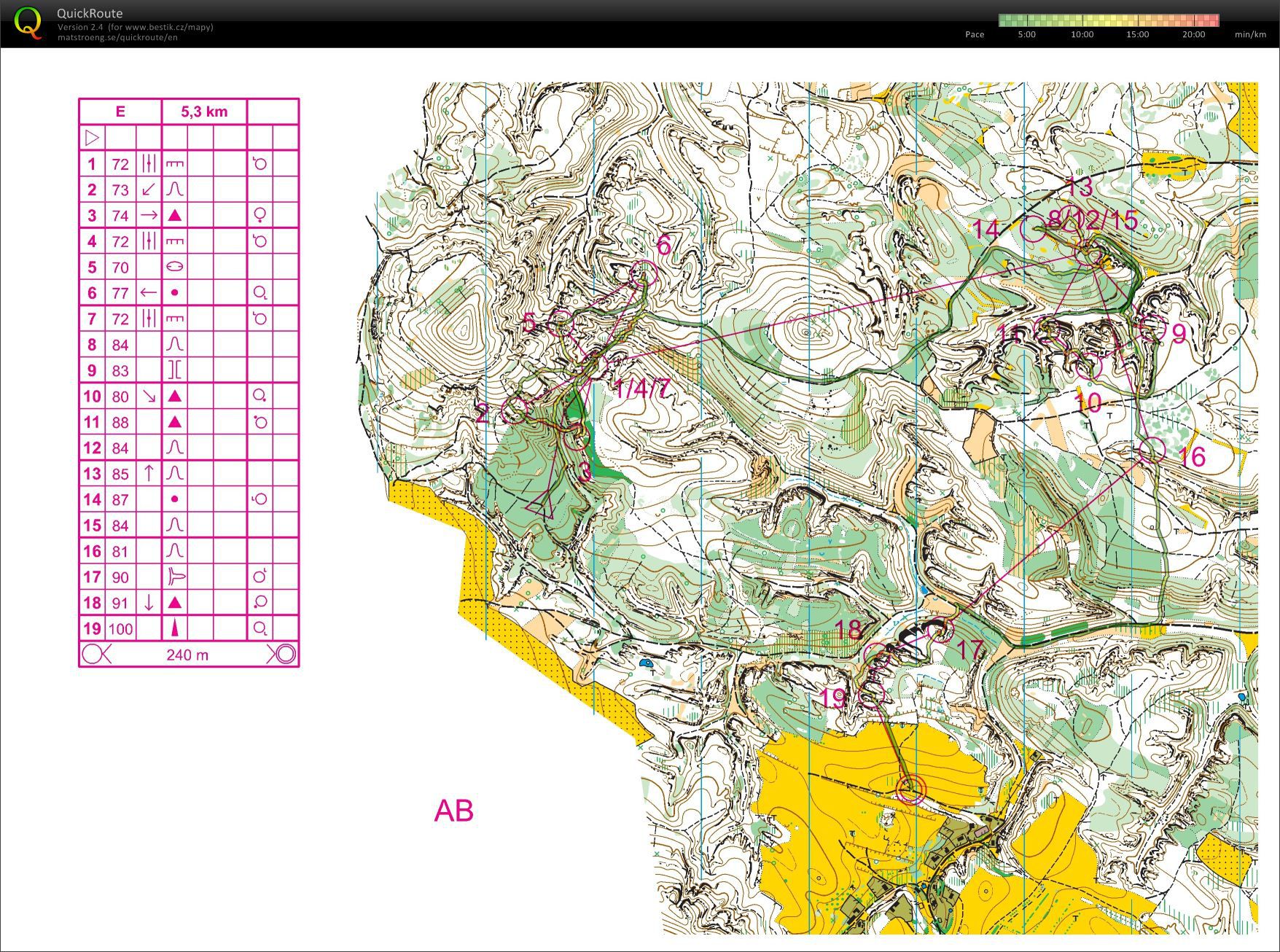Click control circle 16 on the map
Image resolution: width=1280 pixels, height=952 pixels.
[1152, 450]
